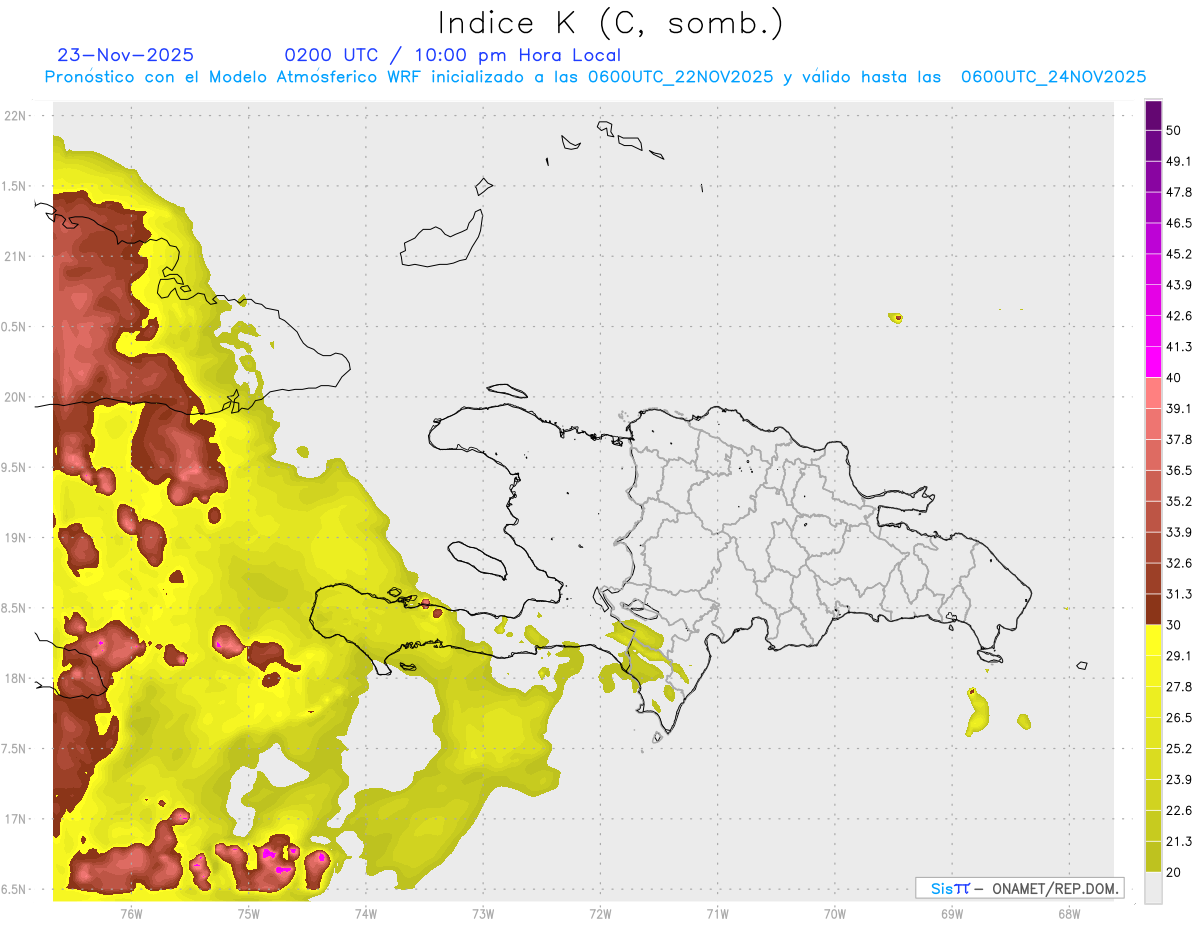1200x927 pixels.
Task: Click the '36.5' color scale value
Action: click(x=1179, y=470)
